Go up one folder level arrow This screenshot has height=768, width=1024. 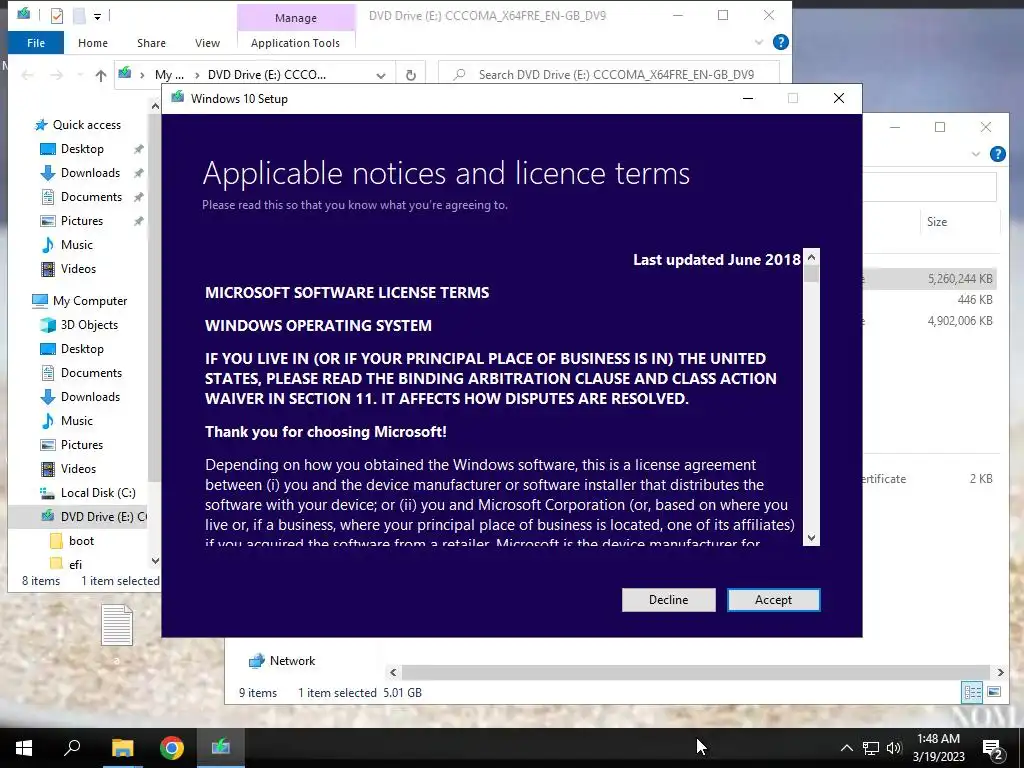coord(101,75)
